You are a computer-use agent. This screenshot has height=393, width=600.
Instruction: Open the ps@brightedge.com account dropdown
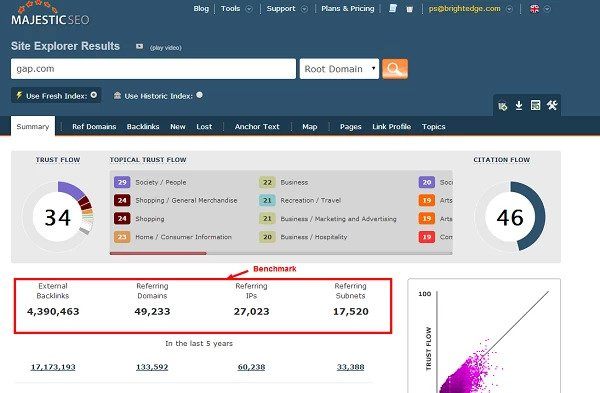point(509,9)
